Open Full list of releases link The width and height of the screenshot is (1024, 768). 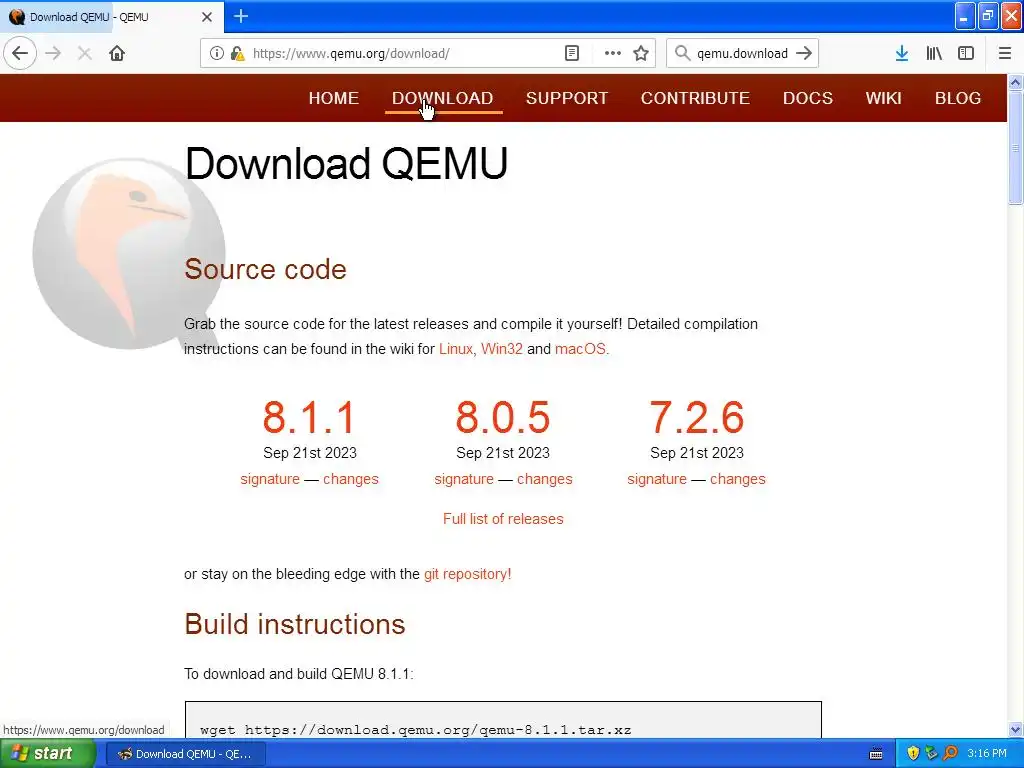point(503,519)
